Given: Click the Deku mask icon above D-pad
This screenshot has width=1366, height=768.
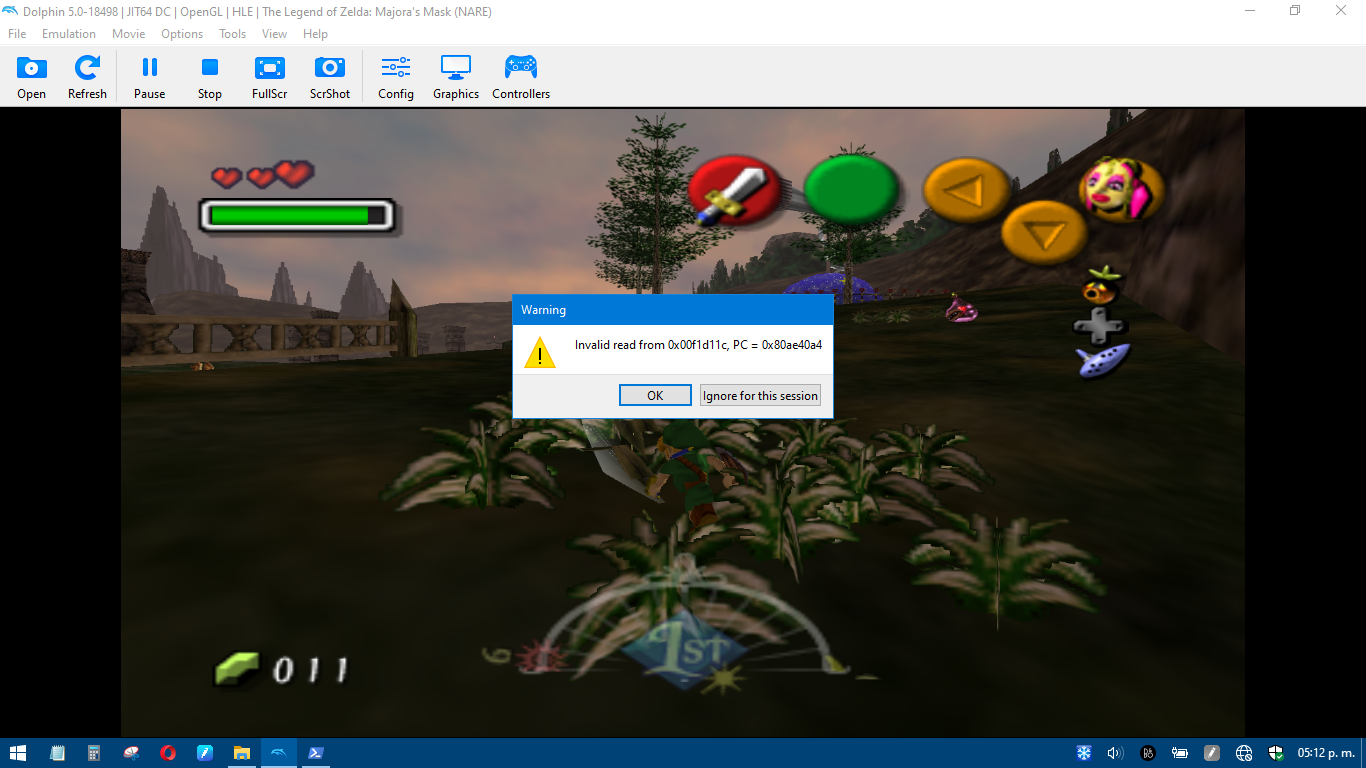Looking at the screenshot, I should click(1103, 285).
